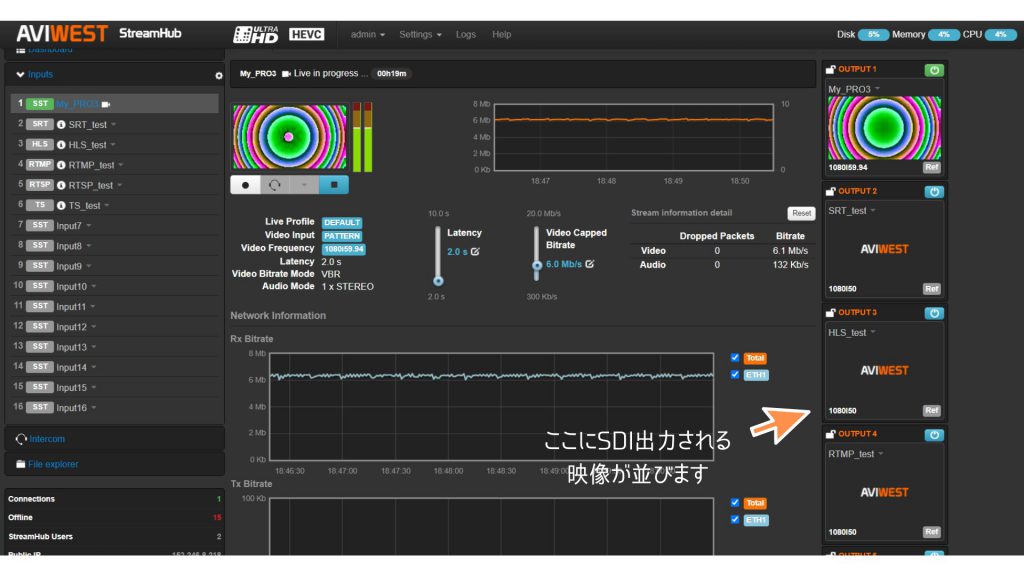Open the admin dropdown menu
1024x576 pixels.
point(368,35)
